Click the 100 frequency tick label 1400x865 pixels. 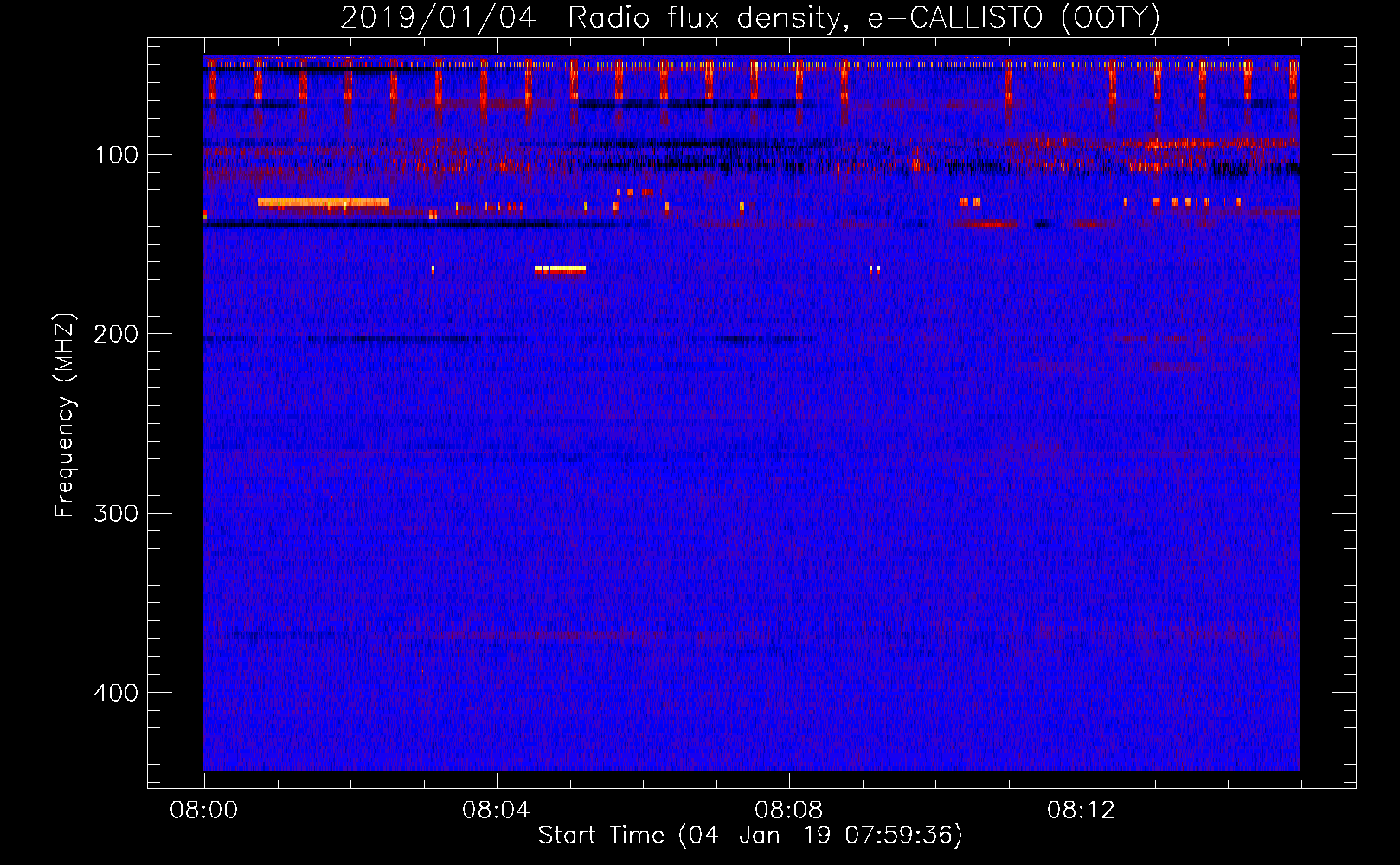point(117,155)
